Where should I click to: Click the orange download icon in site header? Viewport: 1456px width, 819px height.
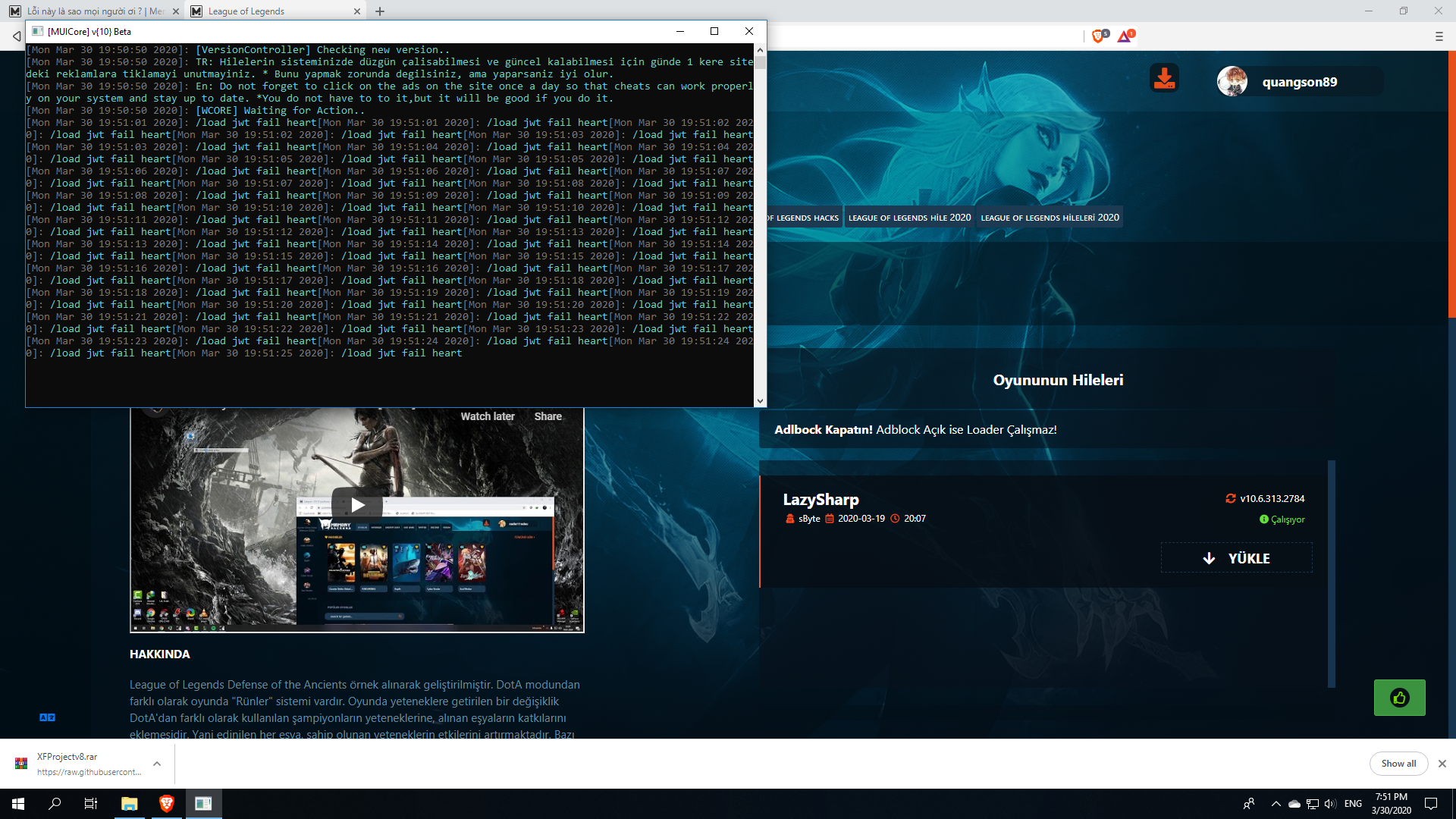(x=1164, y=78)
